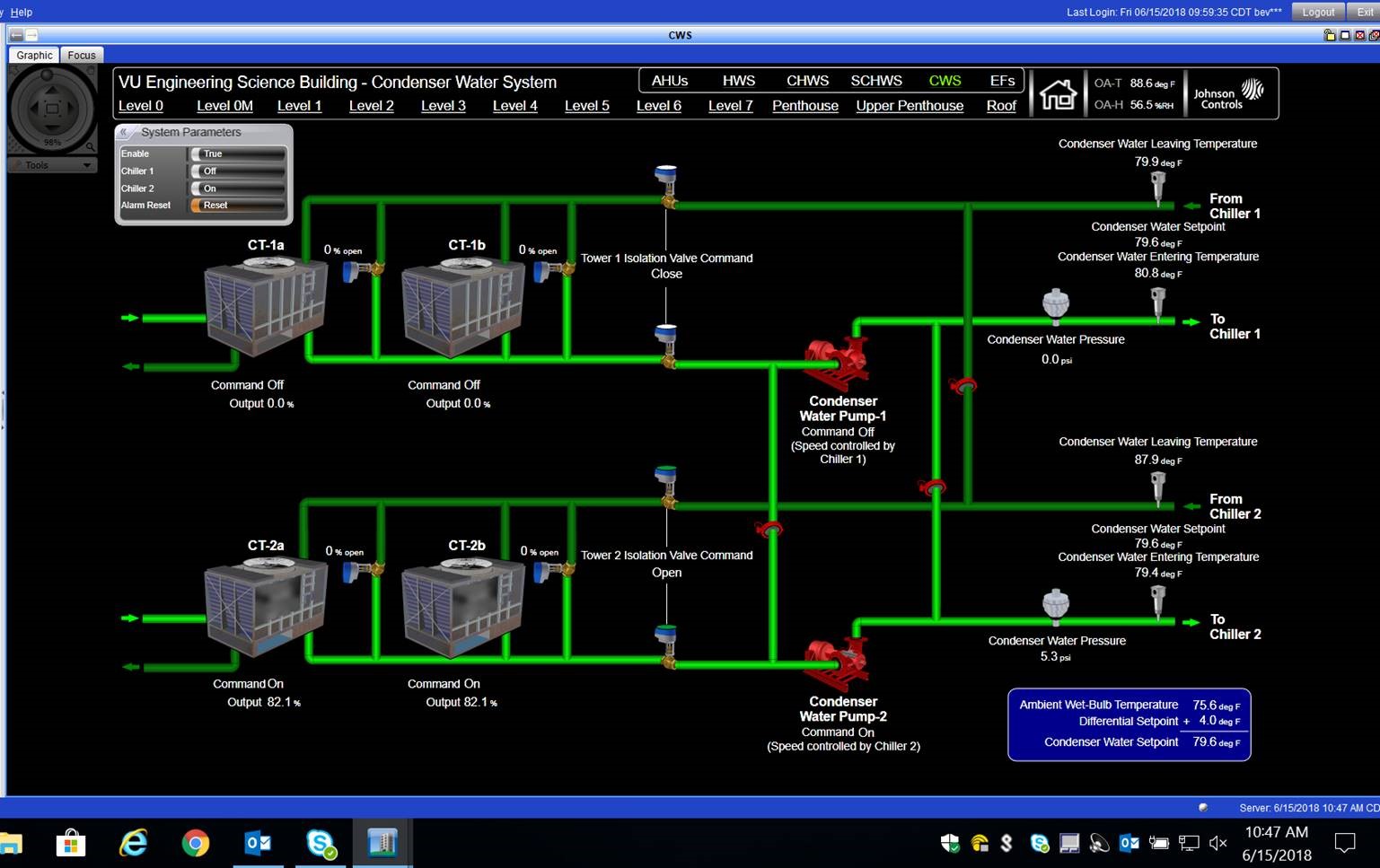Screen dimensions: 1380x868
Task: Click the Ambient Wet-Bulb Temperature 75.6 value
Action: tap(1216, 706)
